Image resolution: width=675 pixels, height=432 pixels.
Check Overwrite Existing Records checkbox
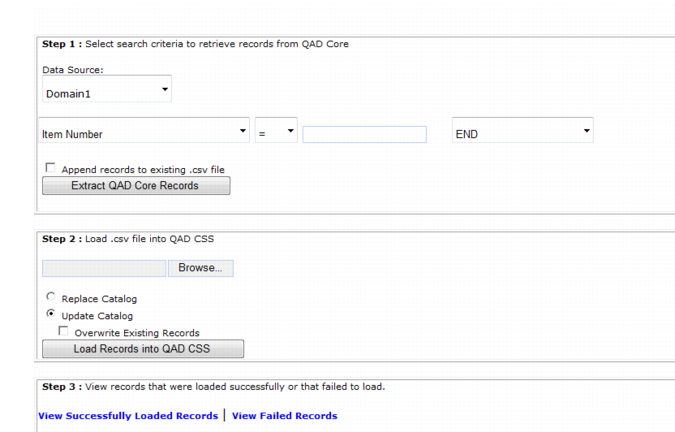point(63,331)
